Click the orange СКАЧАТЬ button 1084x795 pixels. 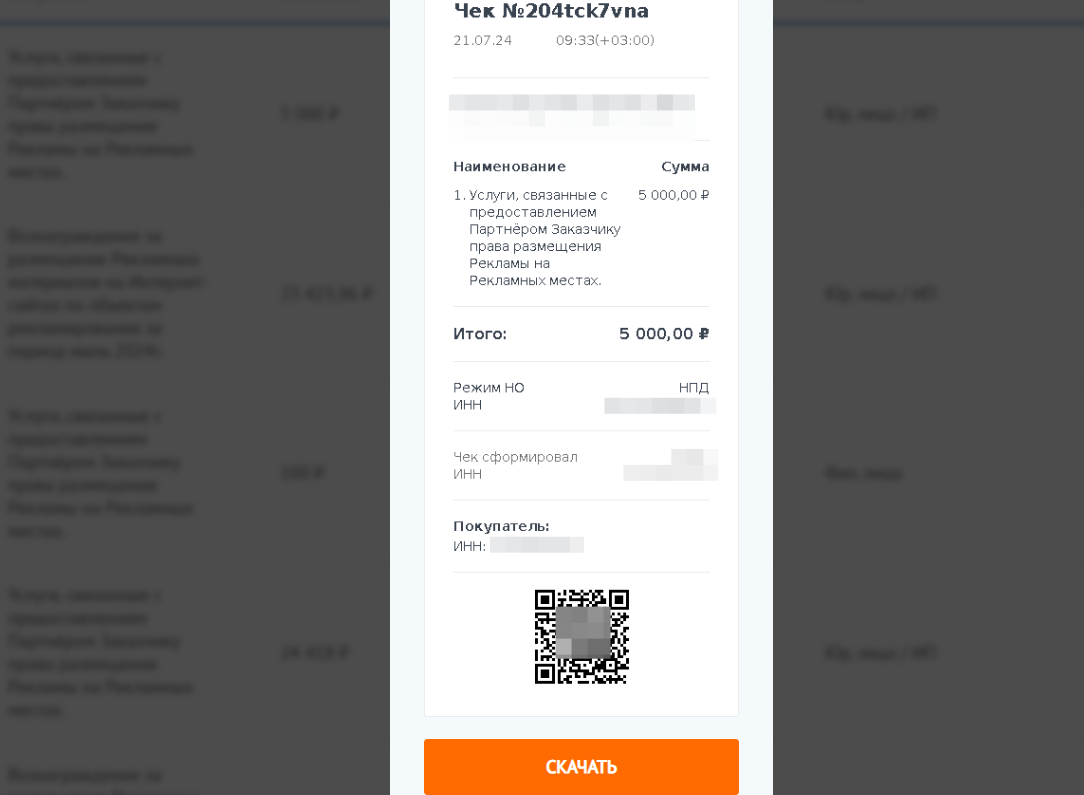coord(581,767)
